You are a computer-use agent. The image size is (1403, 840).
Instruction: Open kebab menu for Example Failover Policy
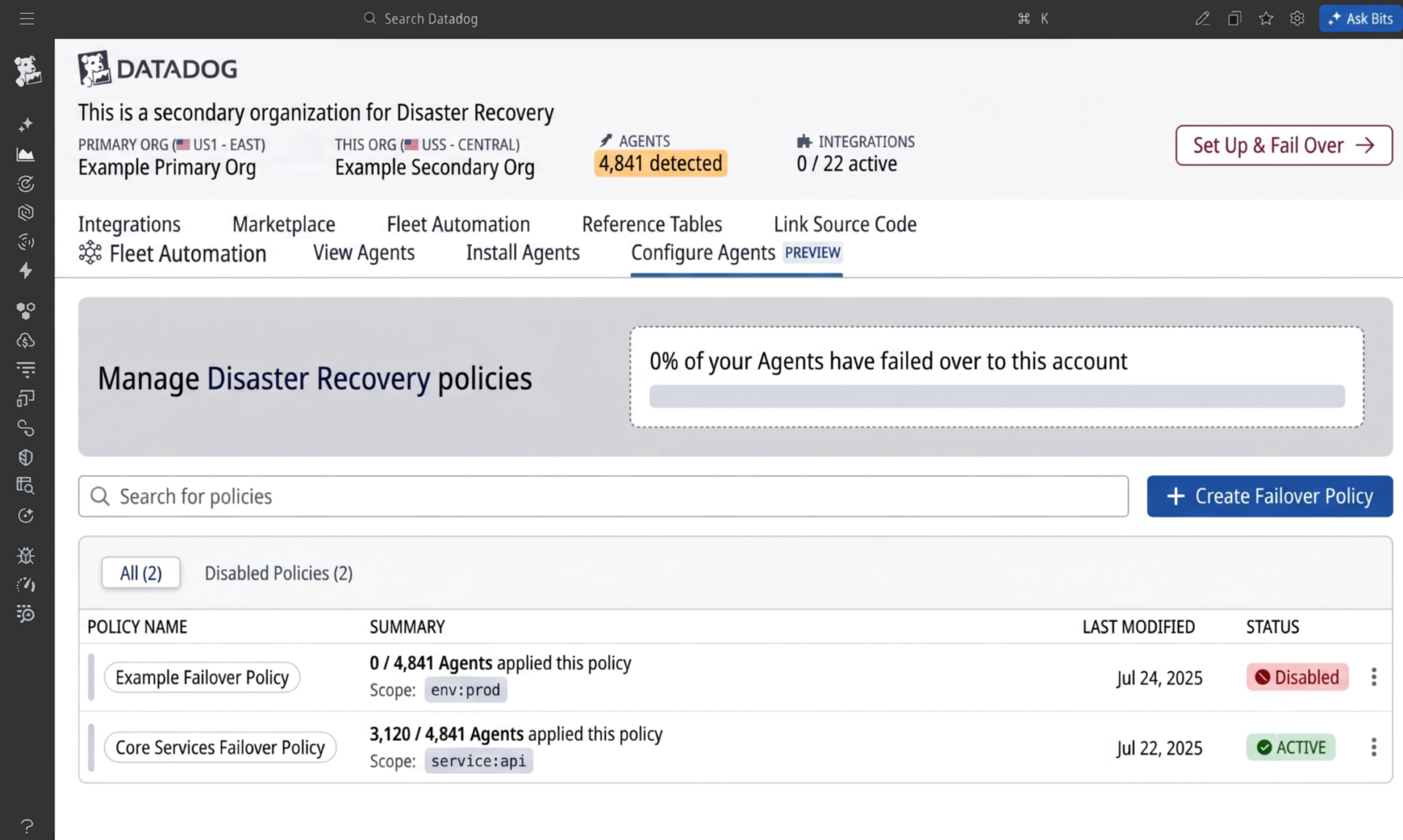tap(1373, 677)
